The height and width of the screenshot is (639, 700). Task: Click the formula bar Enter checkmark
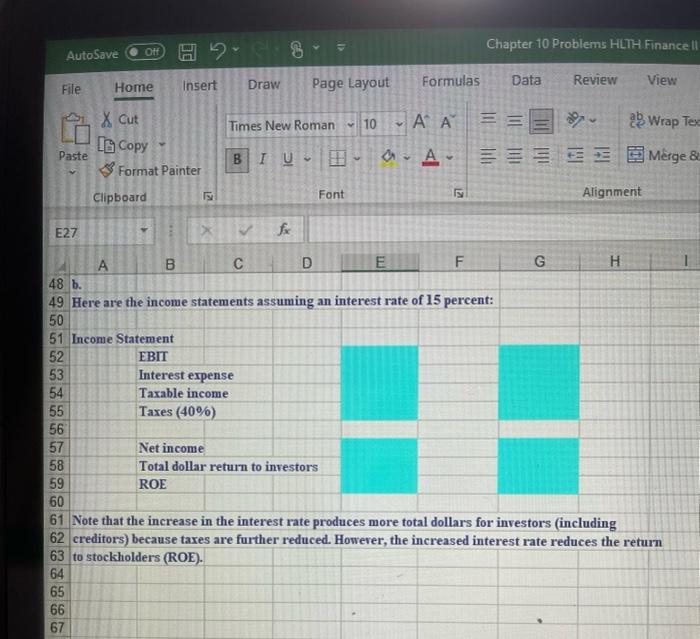coord(245,230)
